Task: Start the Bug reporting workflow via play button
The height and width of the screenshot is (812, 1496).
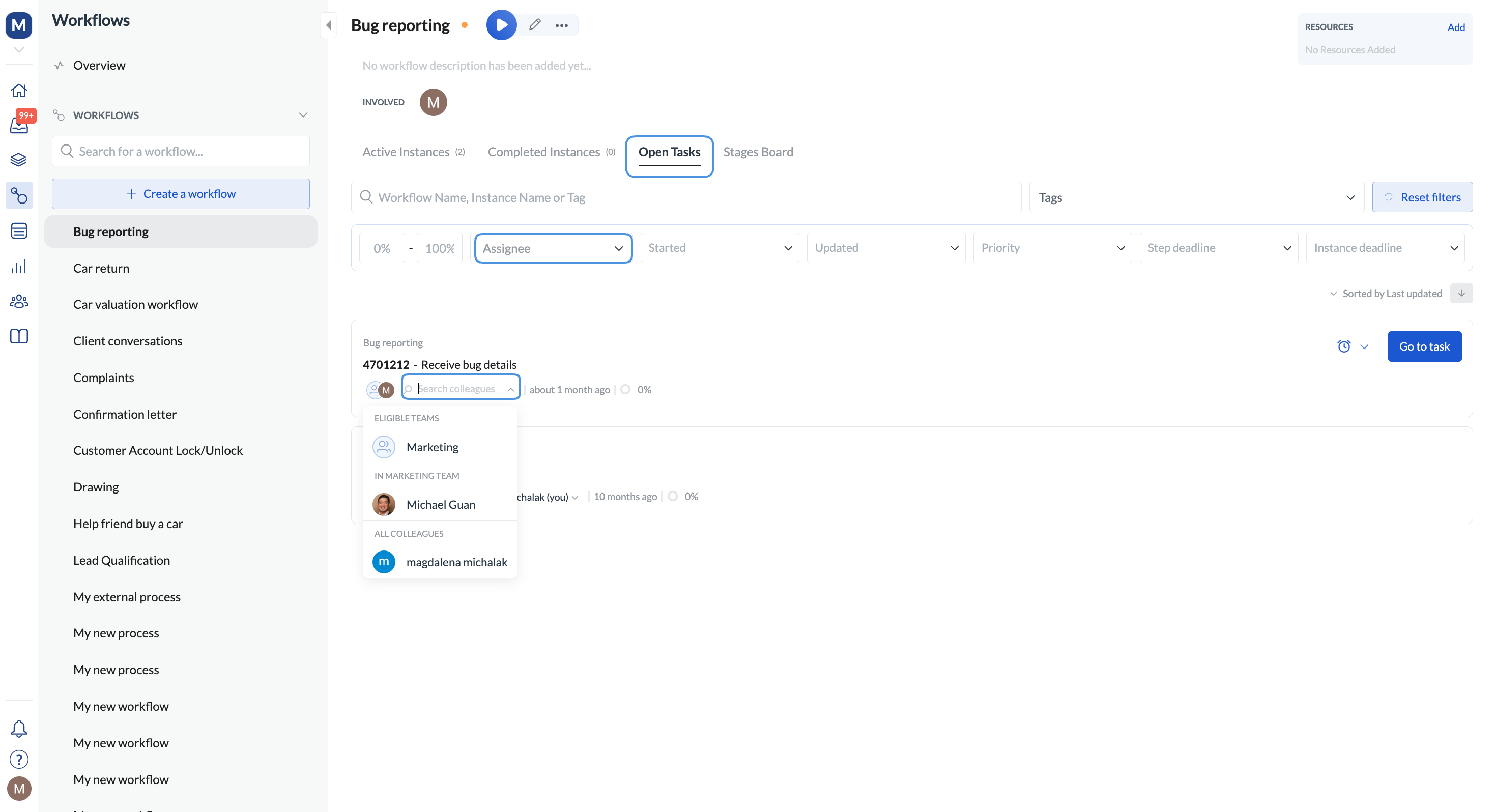Action: click(x=501, y=25)
